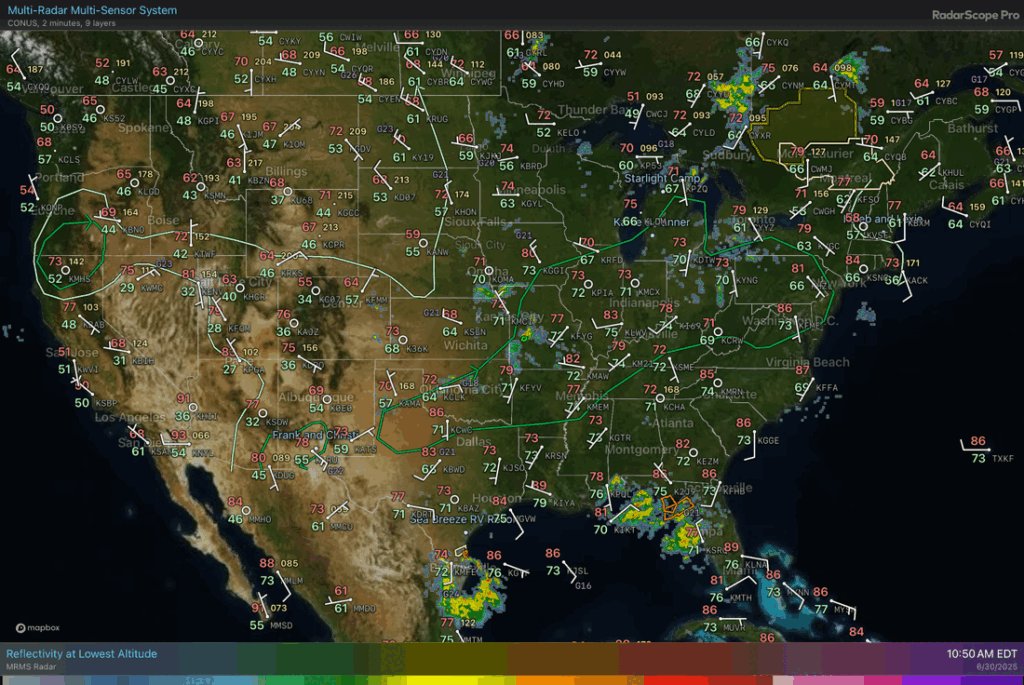Select the KFFA station label
This screenshot has width=1024, height=685.
pyautogui.click(x=827, y=388)
